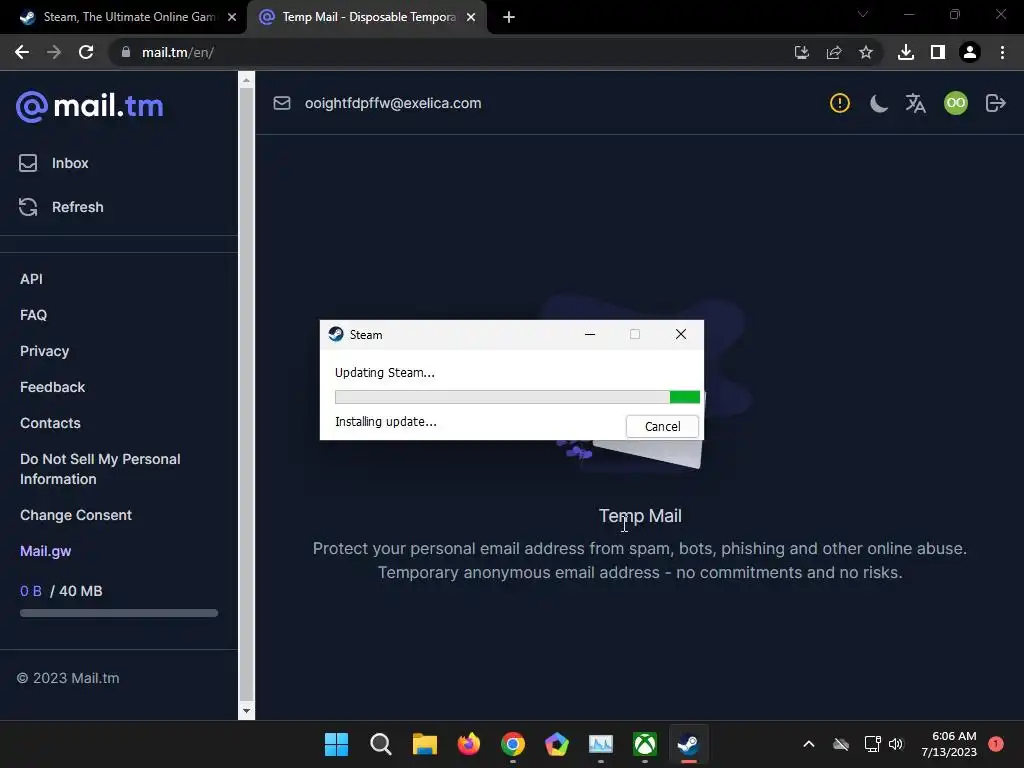Open Change Consent link
The height and width of the screenshot is (768, 1024).
(76, 515)
